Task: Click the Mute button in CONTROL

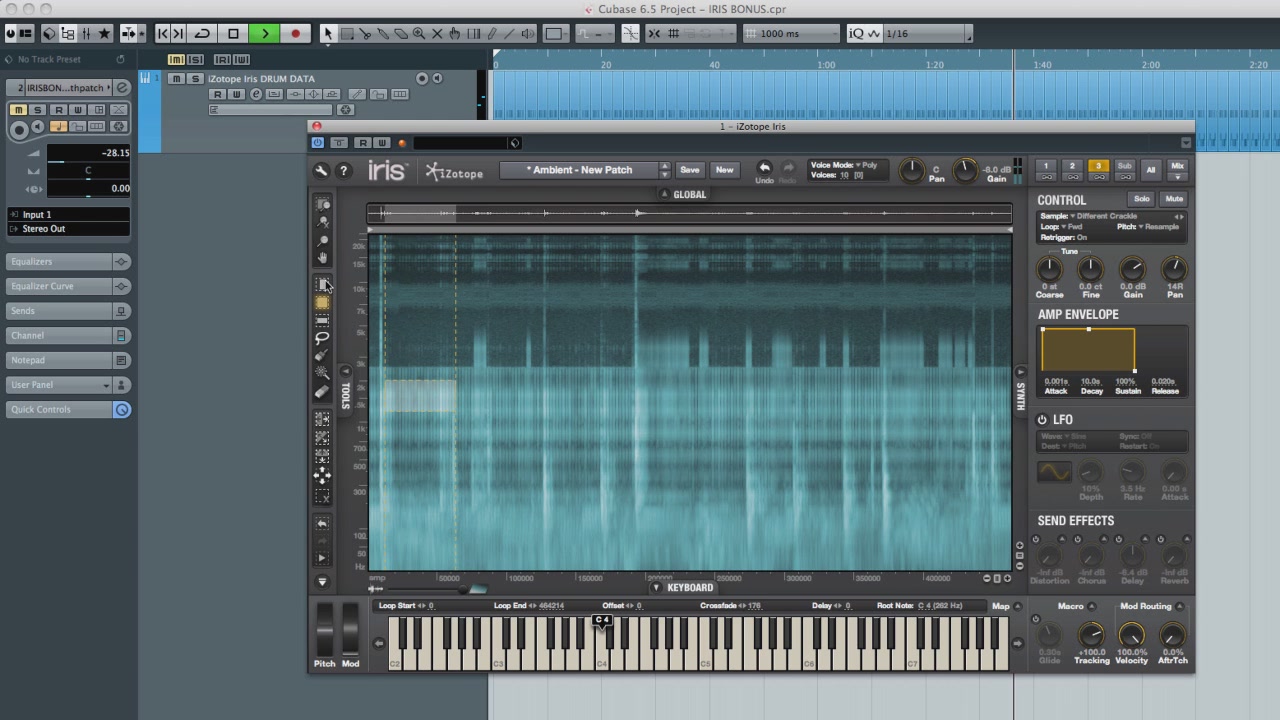Action: pos(1174,199)
